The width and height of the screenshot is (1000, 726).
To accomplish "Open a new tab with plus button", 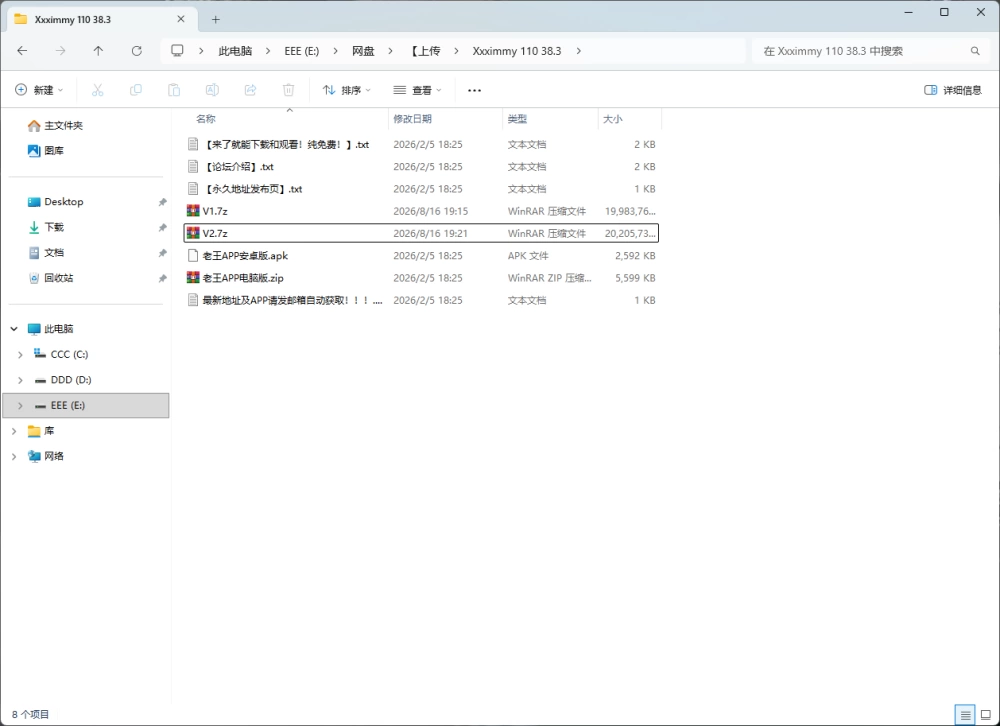I will click(x=216, y=19).
